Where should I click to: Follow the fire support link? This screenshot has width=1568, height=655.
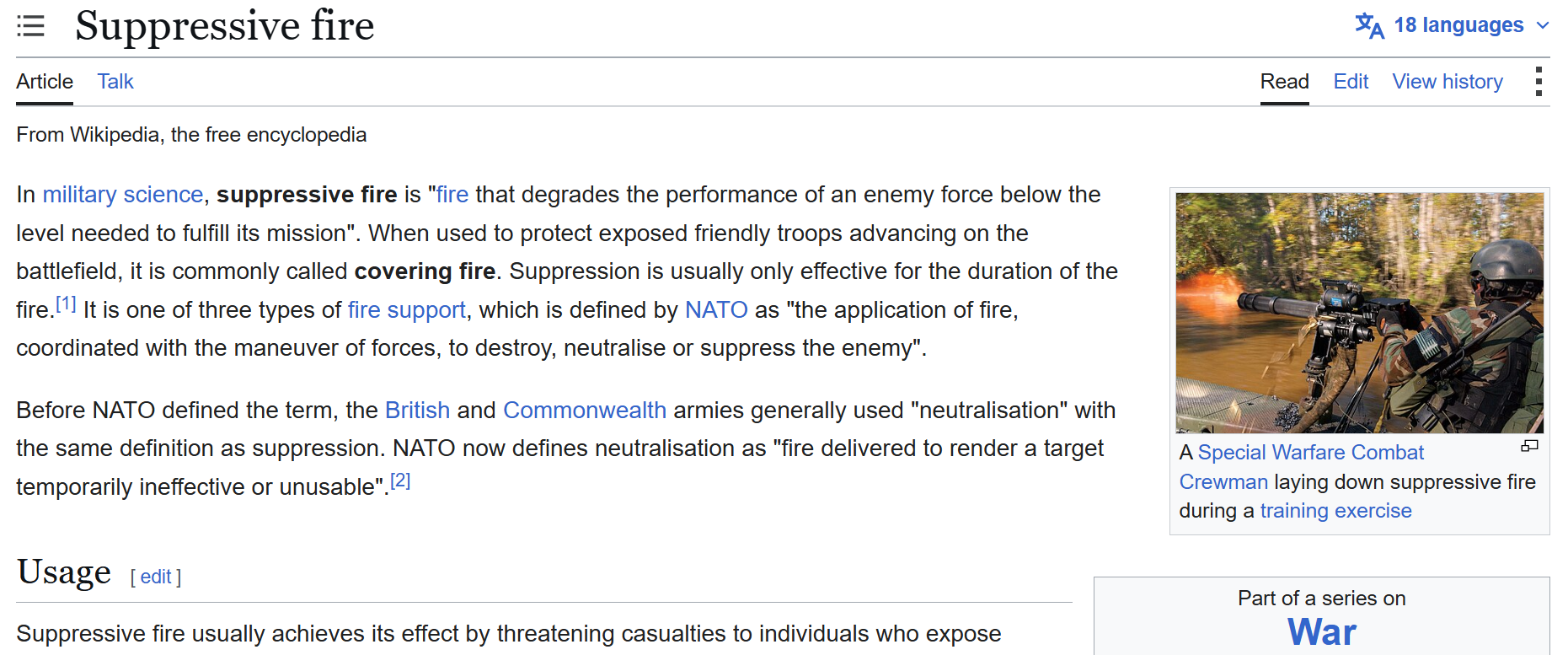[x=407, y=310]
